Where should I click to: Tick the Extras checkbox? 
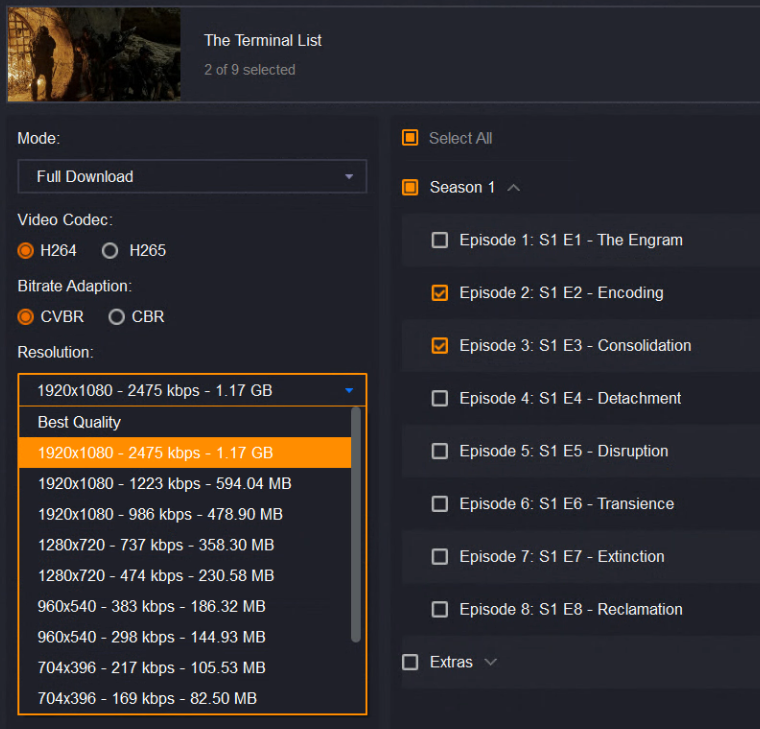click(410, 662)
